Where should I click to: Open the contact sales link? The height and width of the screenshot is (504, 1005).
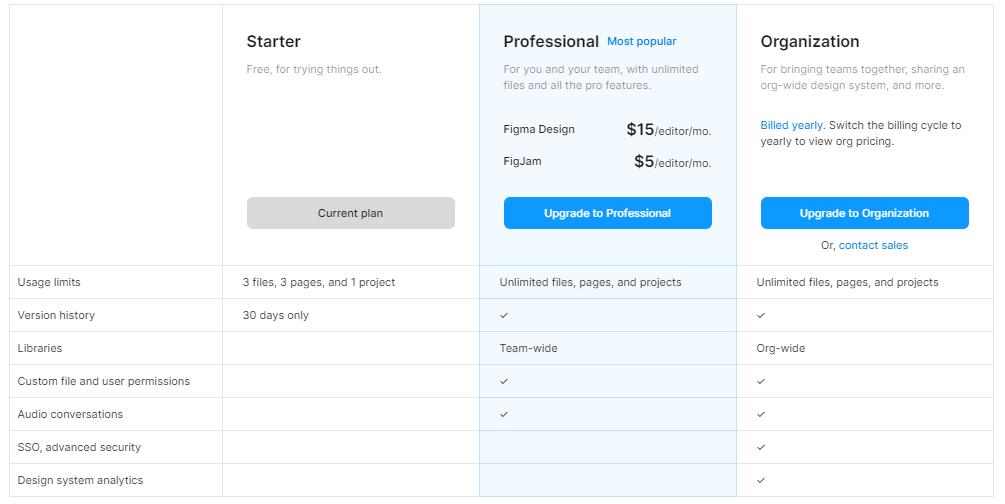coord(873,245)
